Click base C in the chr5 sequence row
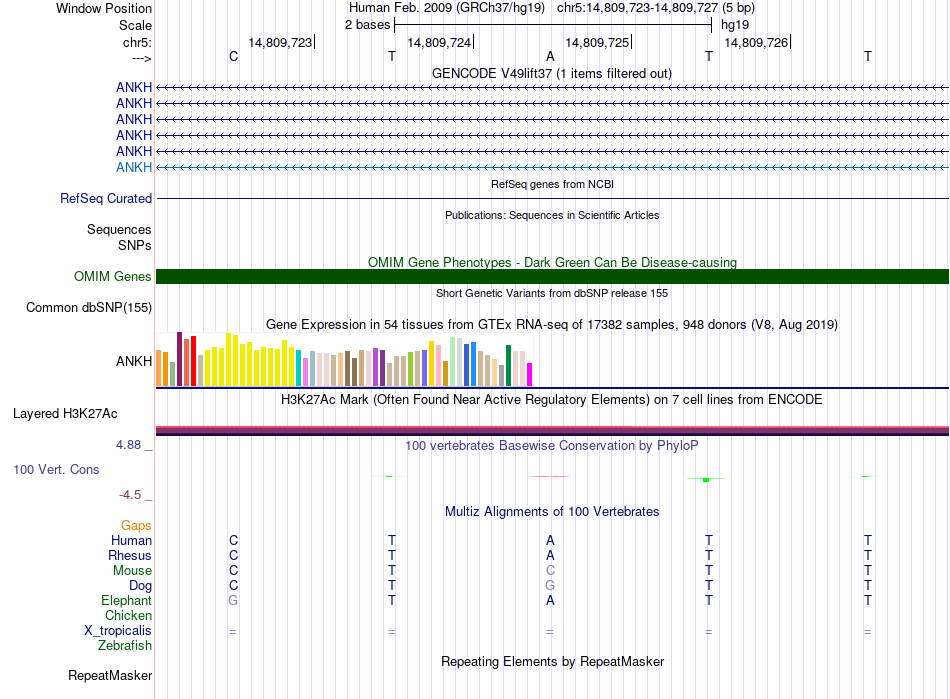The height and width of the screenshot is (699, 950). point(233,56)
